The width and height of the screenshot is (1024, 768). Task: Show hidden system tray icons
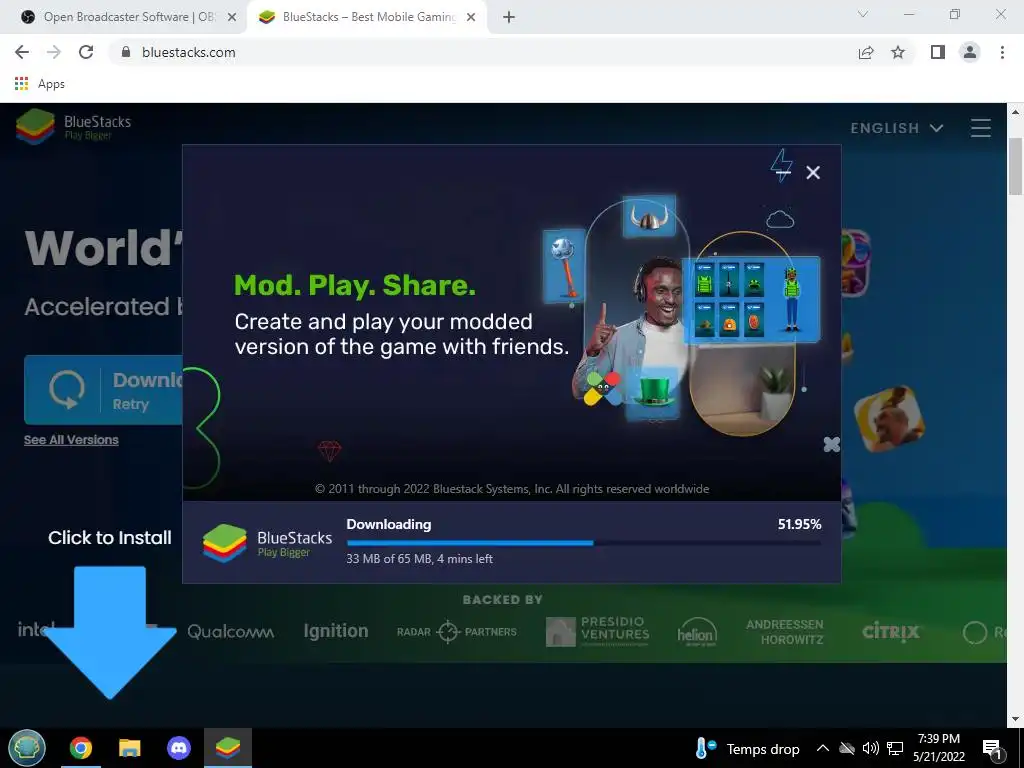pyautogui.click(x=823, y=748)
